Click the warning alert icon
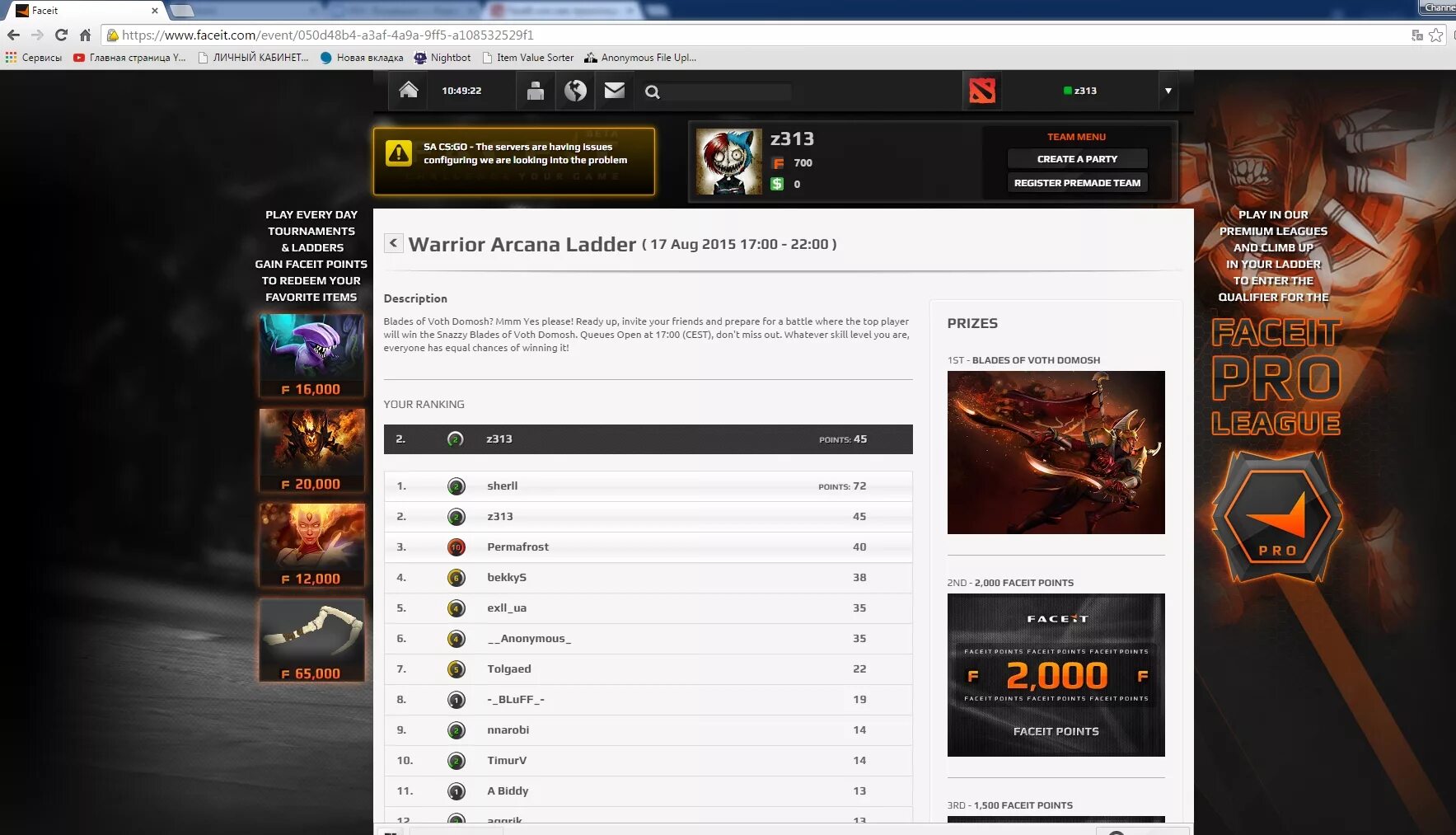1456x835 pixels. [x=399, y=153]
